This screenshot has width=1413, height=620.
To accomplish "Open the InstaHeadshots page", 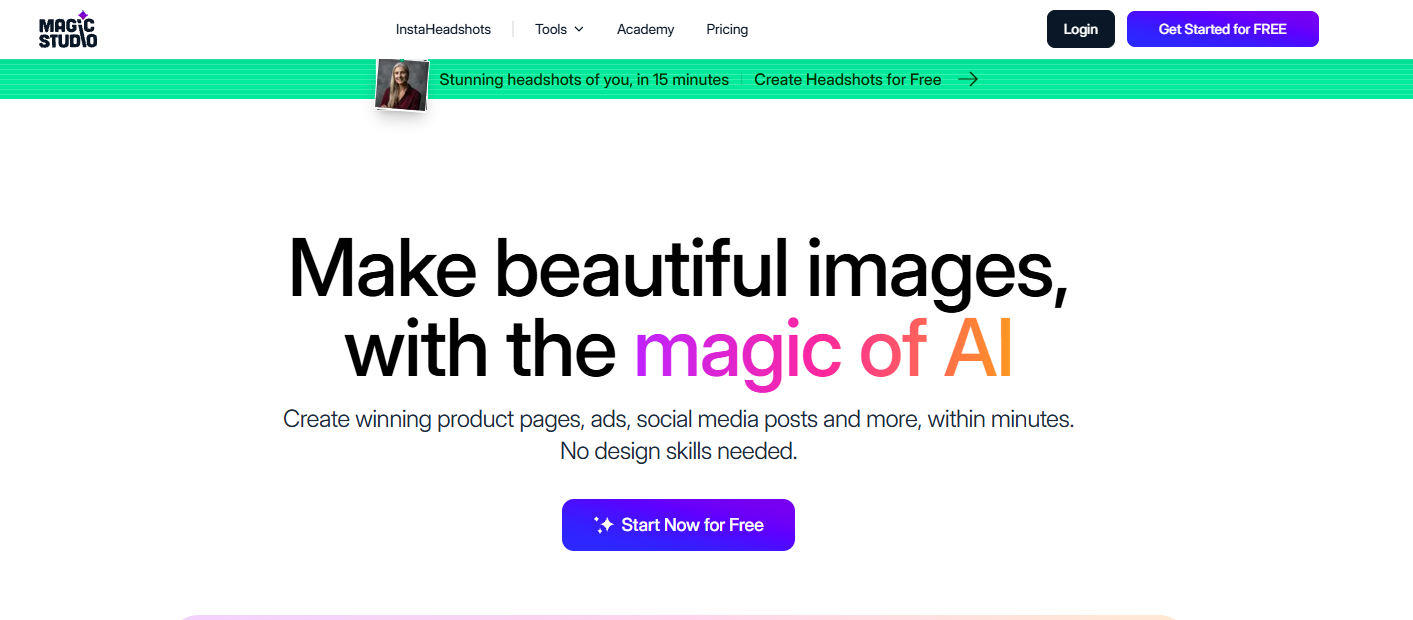I will tap(443, 29).
